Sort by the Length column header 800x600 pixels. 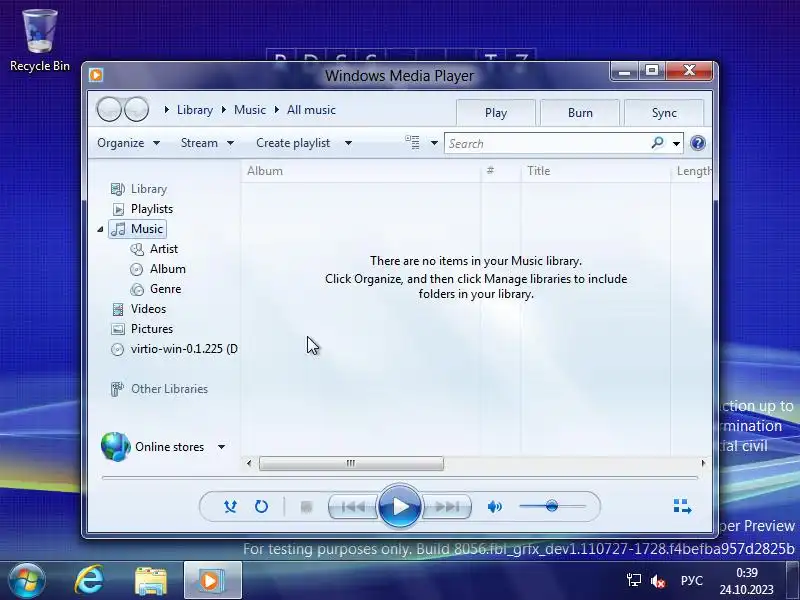pyautogui.click(x=691, y=171)
